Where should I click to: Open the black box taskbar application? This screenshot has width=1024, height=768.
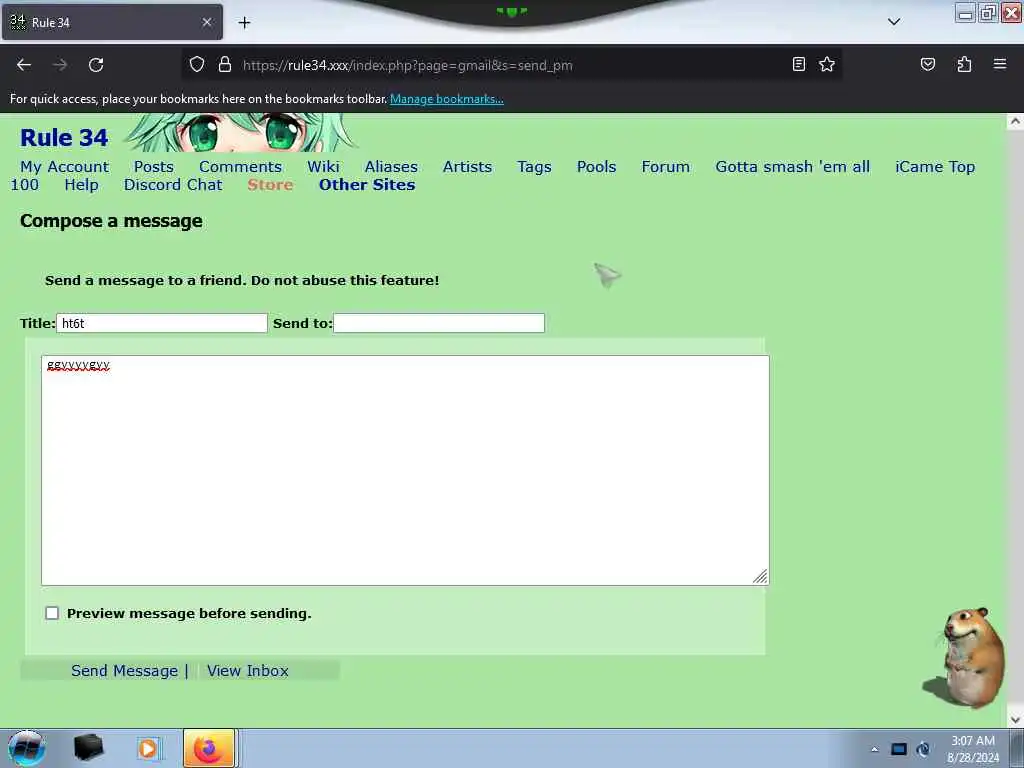tap(89, 748)
